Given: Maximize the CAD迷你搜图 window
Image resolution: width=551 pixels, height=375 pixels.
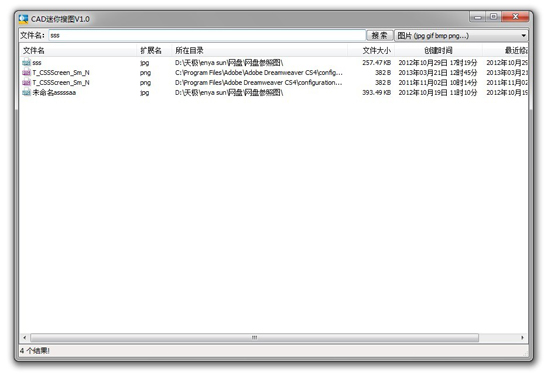Looking at the screenshot, I should pyautogui.click(x=493, y=17).
